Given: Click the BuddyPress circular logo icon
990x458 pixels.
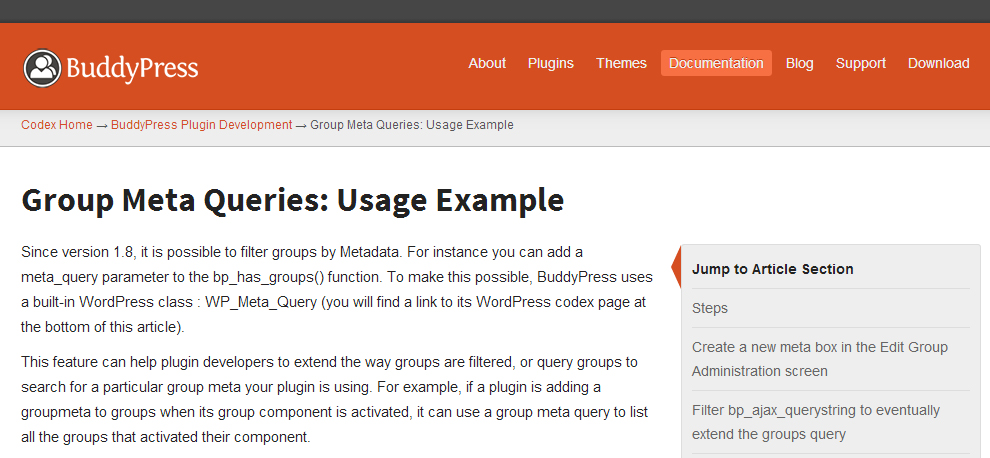Looking at the screenshot, I should (42, 67).
